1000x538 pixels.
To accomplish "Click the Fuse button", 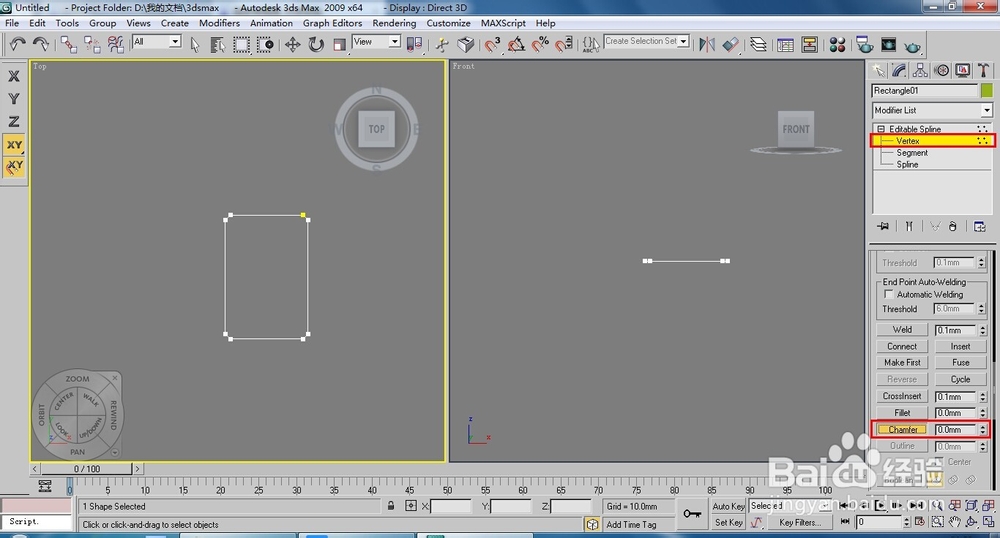I will tap(960, 362).
